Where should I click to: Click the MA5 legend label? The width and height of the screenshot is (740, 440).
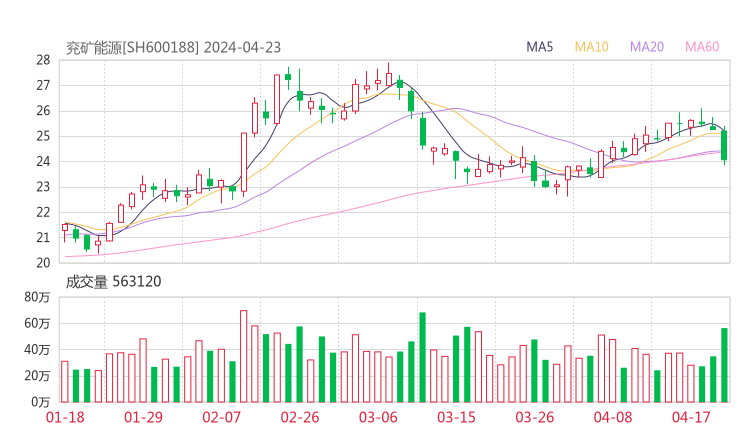539,47
